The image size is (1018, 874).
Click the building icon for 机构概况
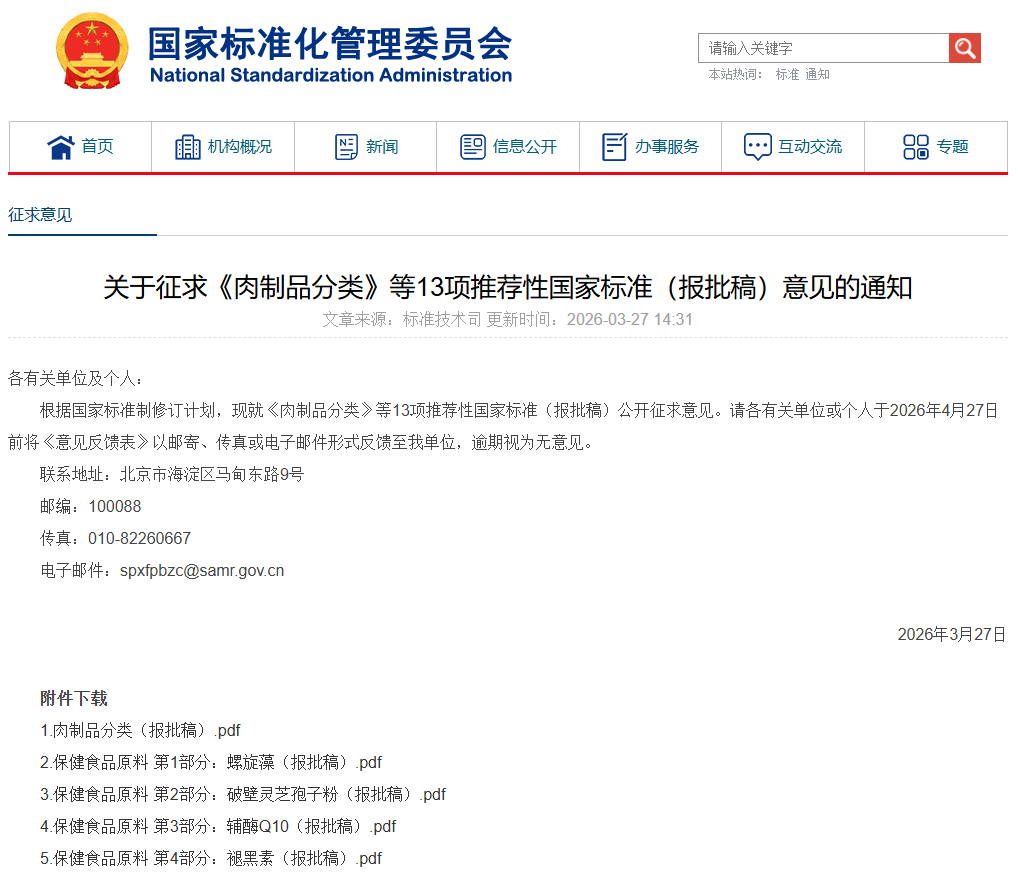188,147
